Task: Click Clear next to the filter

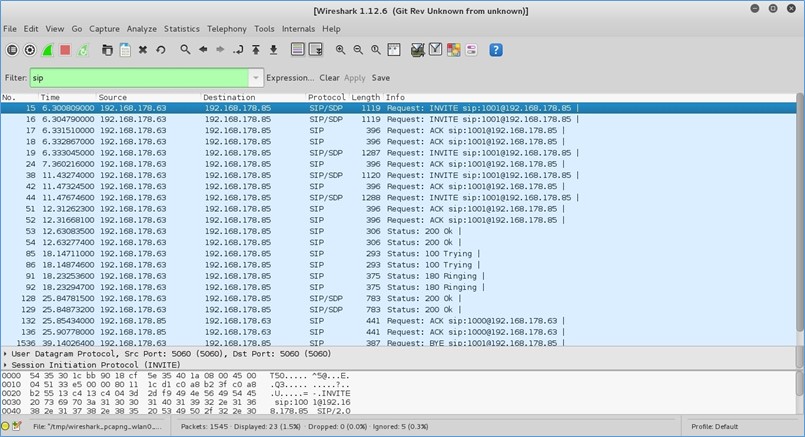Action: coord(329,77)
